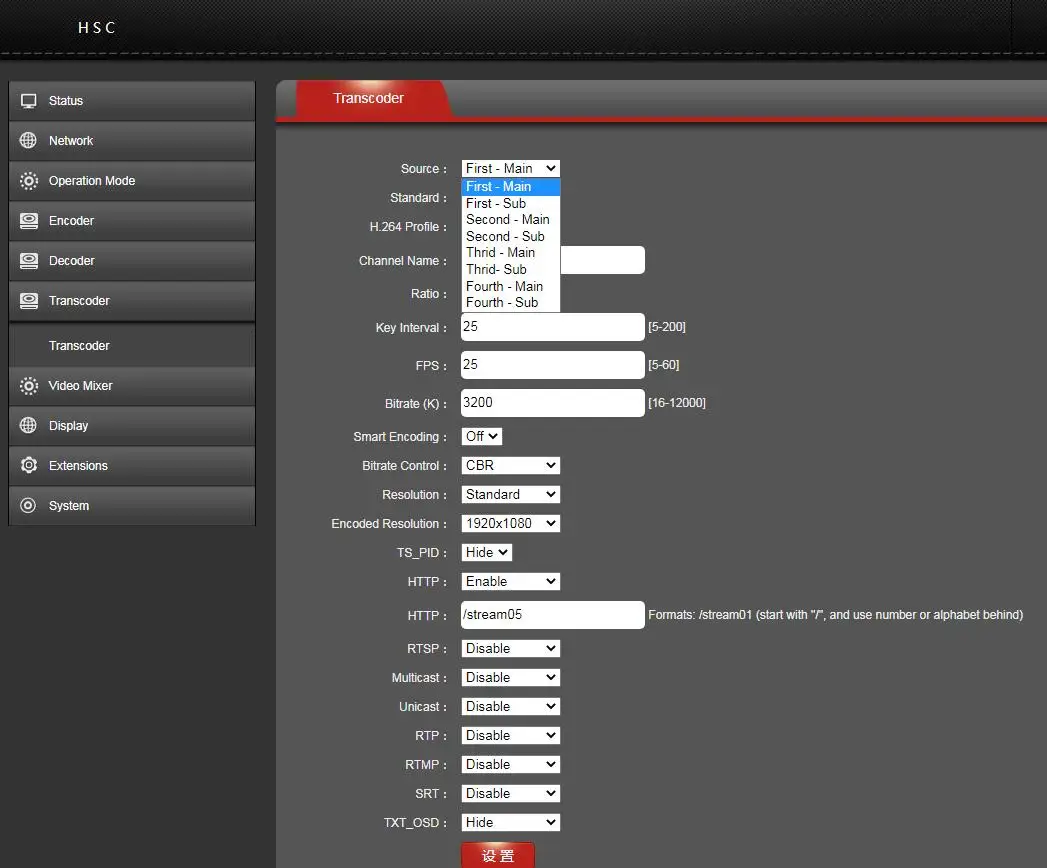Image resolution: width=1047 pixels, height=868 pixels.
Task: Choose Second - Main option
Action: [x=510, y=220]
